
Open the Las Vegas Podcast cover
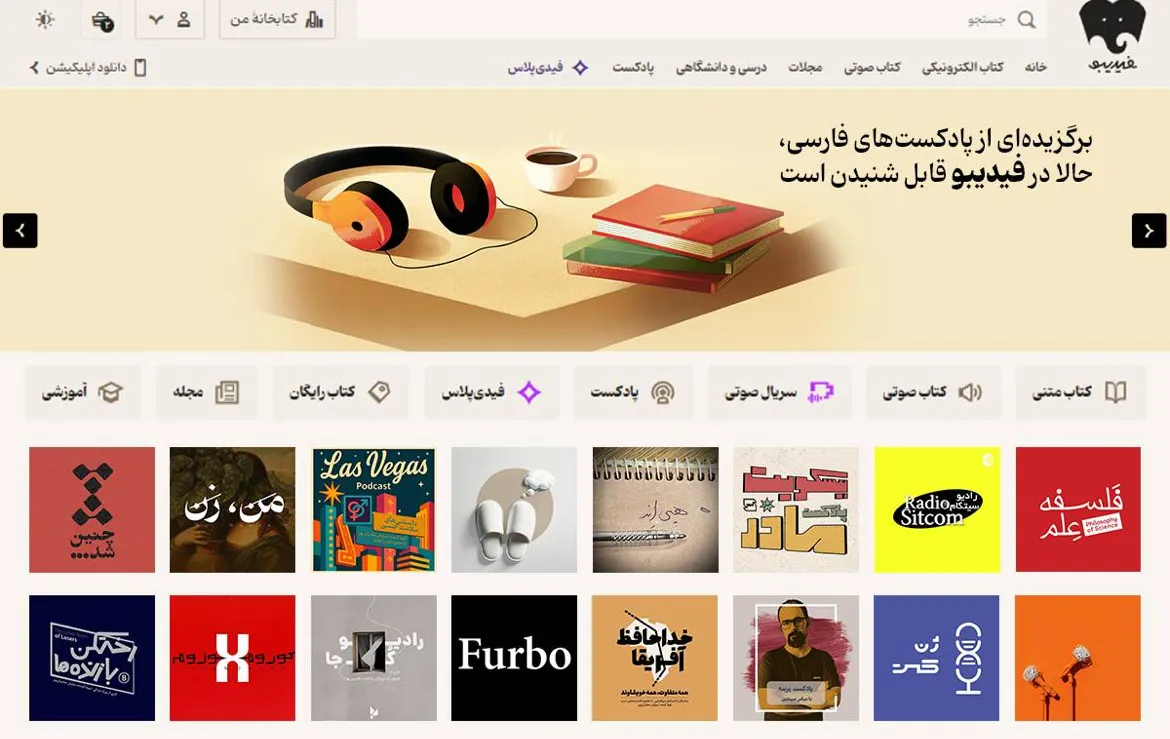pyautogui.click(x=374, y=510)
